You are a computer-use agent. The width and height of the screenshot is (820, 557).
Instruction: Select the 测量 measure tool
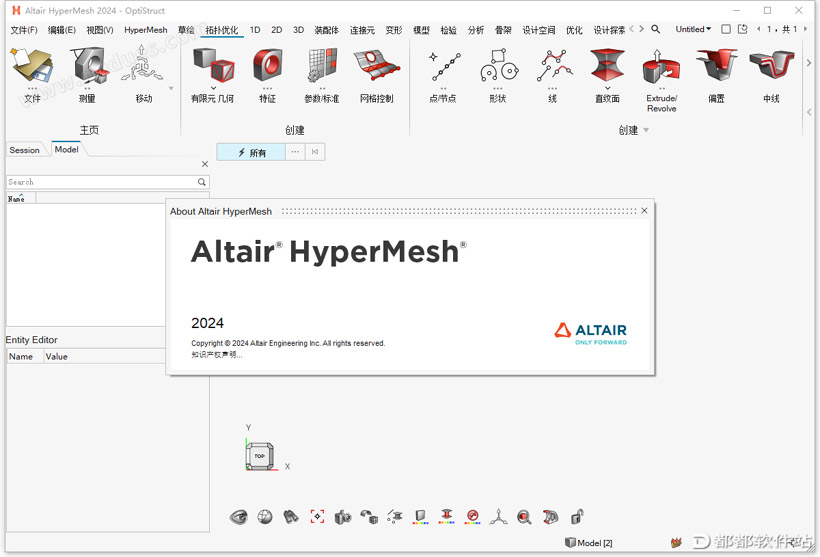tap(88, 66)
